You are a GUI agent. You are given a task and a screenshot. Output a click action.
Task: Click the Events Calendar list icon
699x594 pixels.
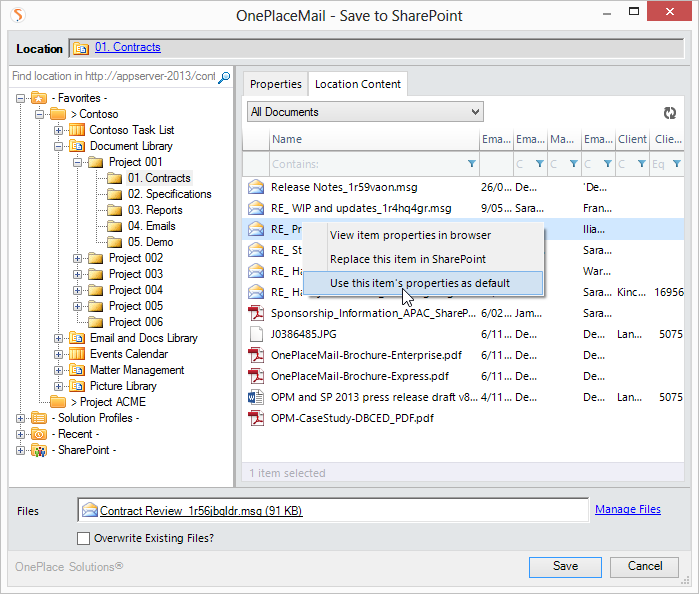pos(76,354)
